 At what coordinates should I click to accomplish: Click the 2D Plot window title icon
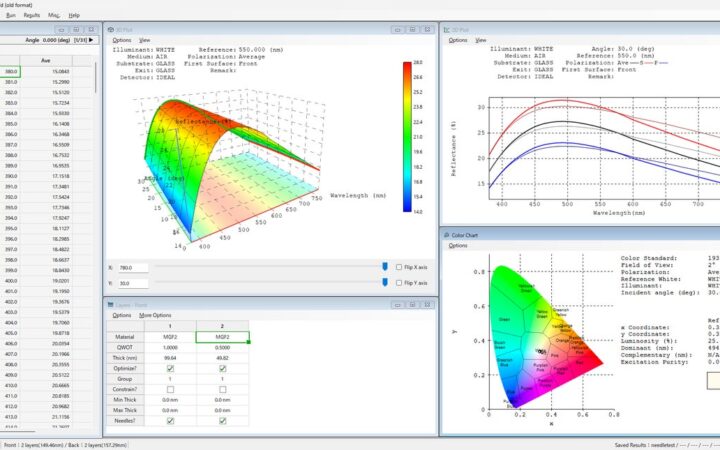(x=446, y=30)
